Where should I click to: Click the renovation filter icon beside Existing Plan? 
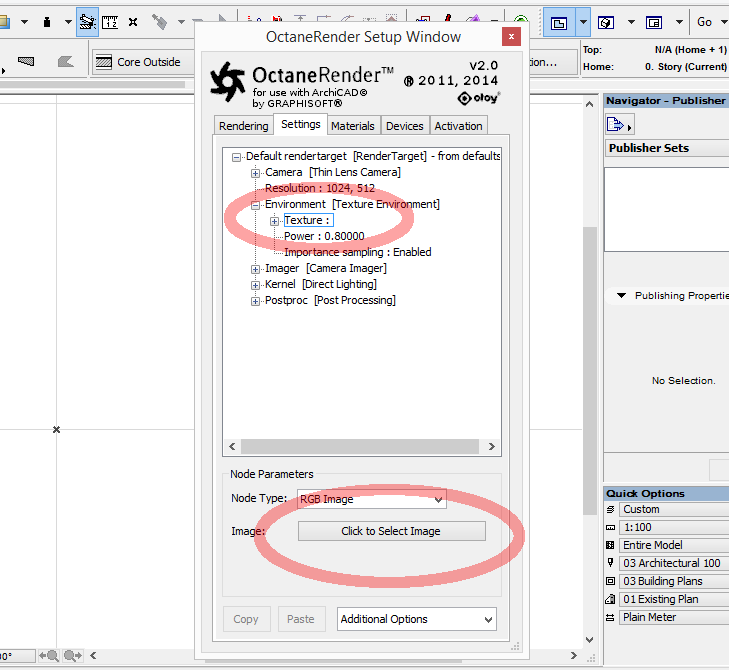610,599
